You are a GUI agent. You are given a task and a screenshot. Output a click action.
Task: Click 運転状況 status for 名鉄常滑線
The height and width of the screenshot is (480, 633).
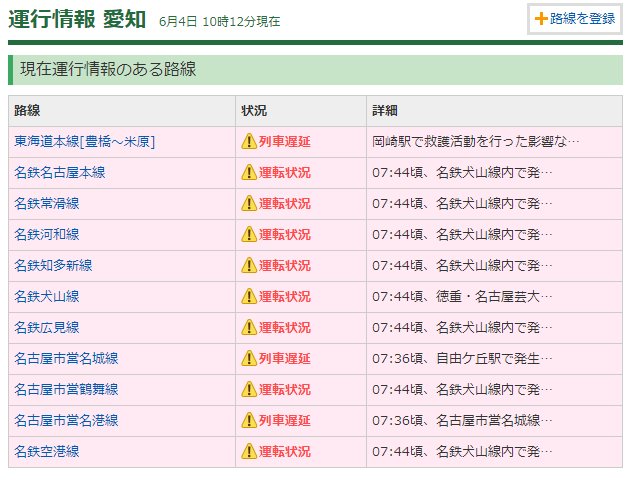285,203
